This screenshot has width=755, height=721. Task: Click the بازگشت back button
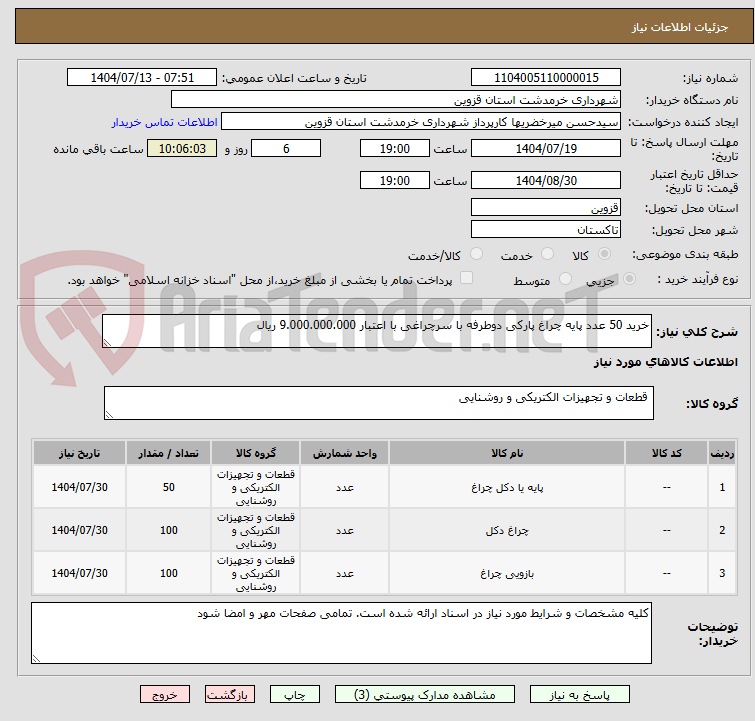230,694
